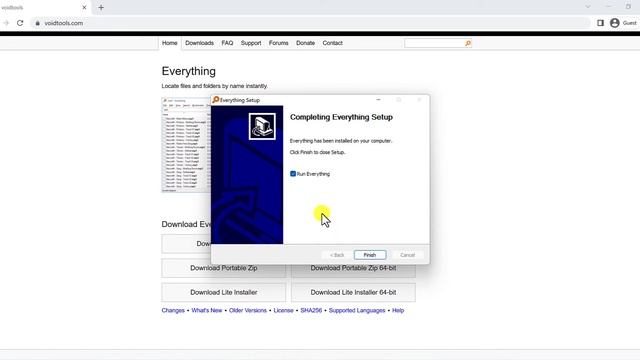The width and height of the screenshot is (640, 360).
Task: Reload the page with refresh icon
Action: [x=20, y=23]
